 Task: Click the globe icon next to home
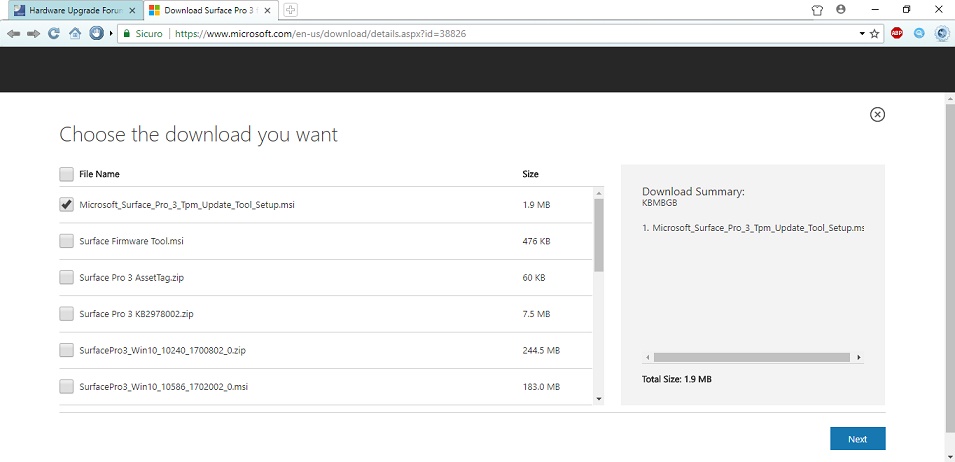[96, 33]
